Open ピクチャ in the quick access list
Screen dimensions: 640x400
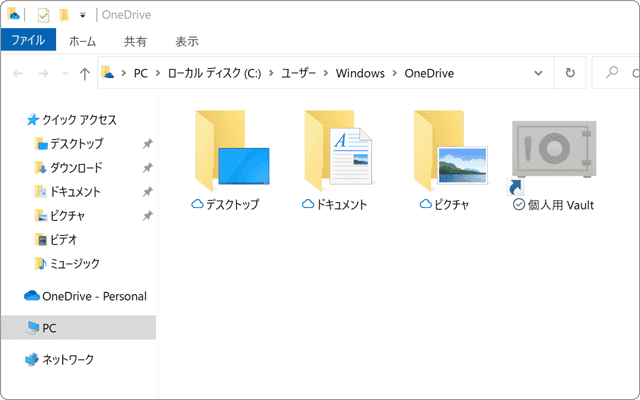coord(60,216)
